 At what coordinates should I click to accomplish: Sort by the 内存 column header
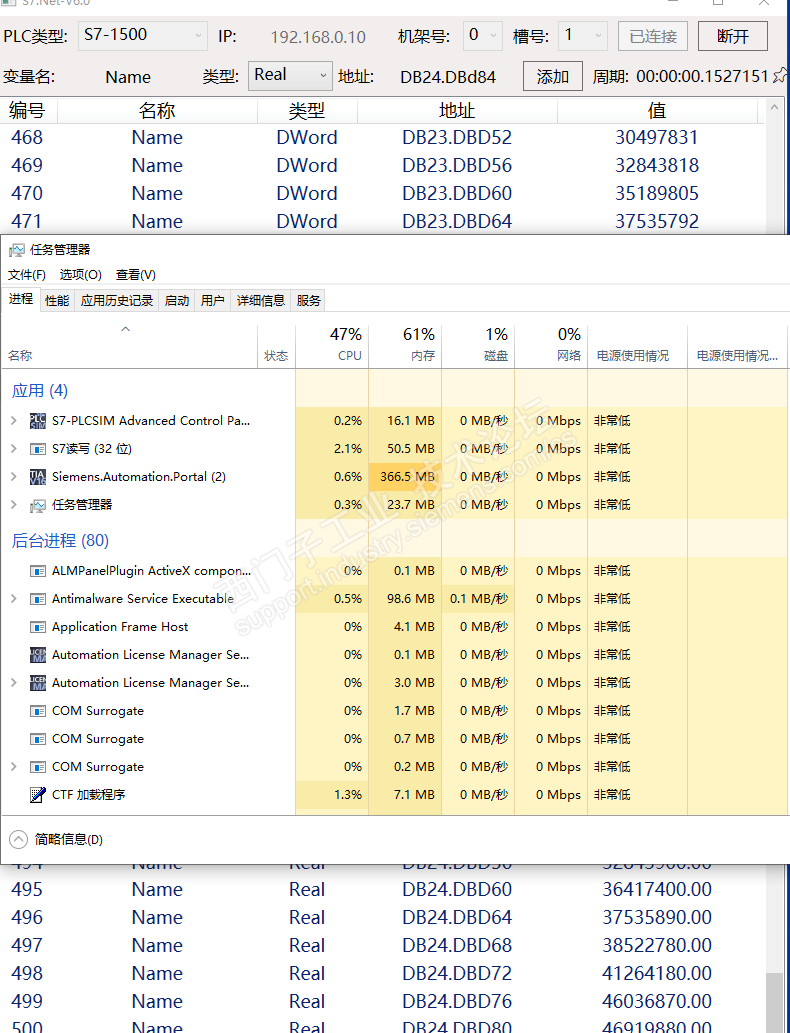pyautogui.click(x=405, y=345)
